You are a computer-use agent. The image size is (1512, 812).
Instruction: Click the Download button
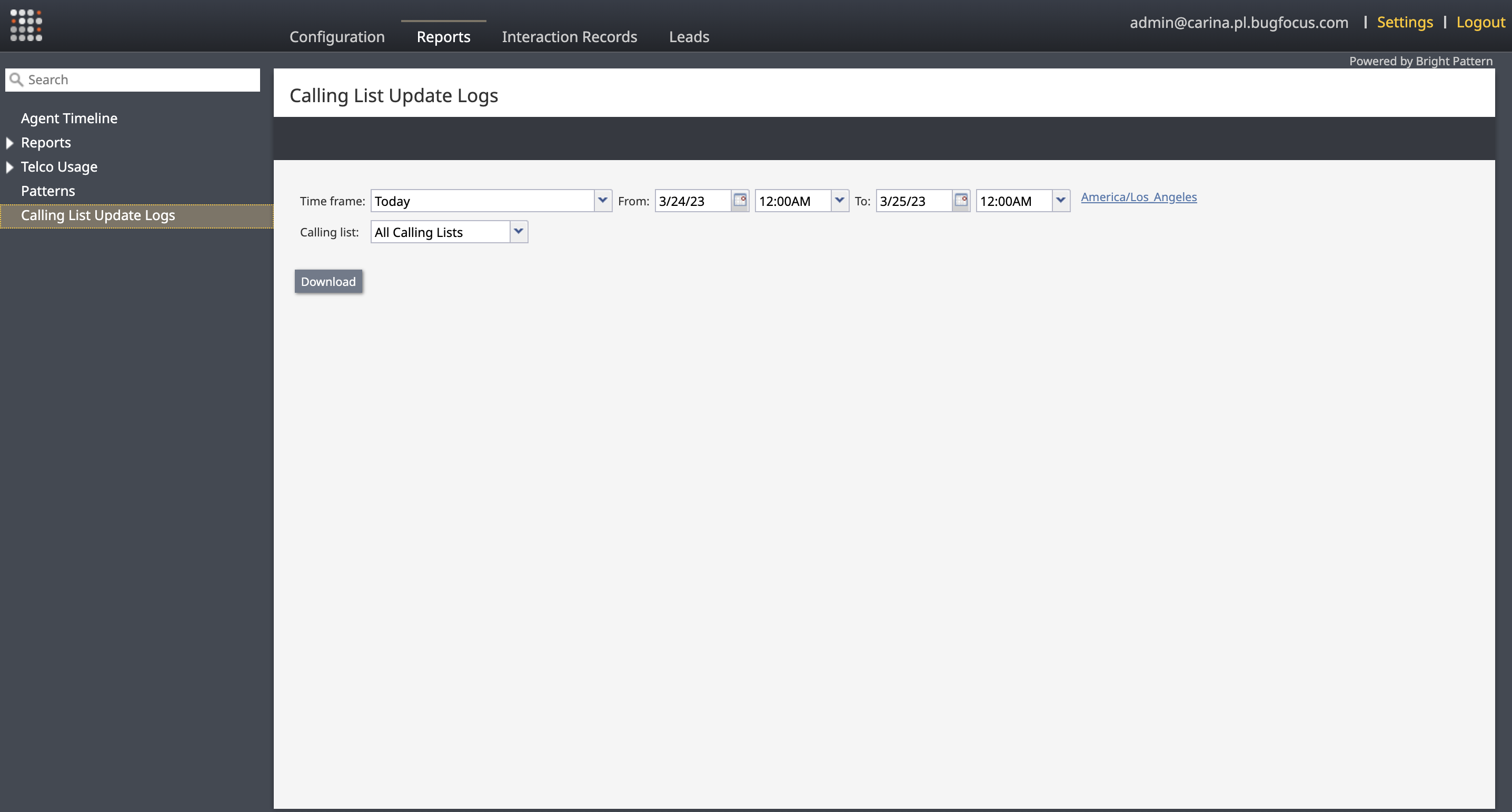(x=328, y=281)
